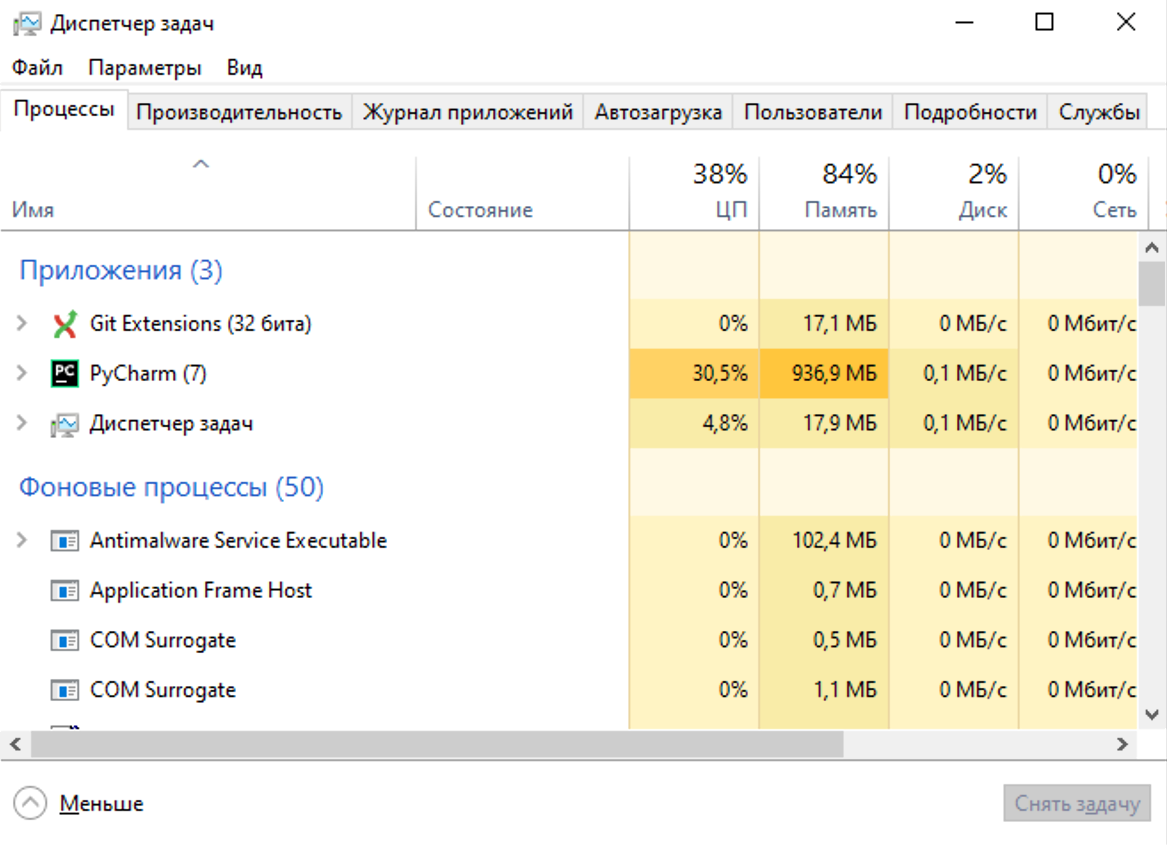Viewport: 1167px width, 845px height.
Task: Minimize the Диспетчер задач window
Action: (x=965, y=22)
